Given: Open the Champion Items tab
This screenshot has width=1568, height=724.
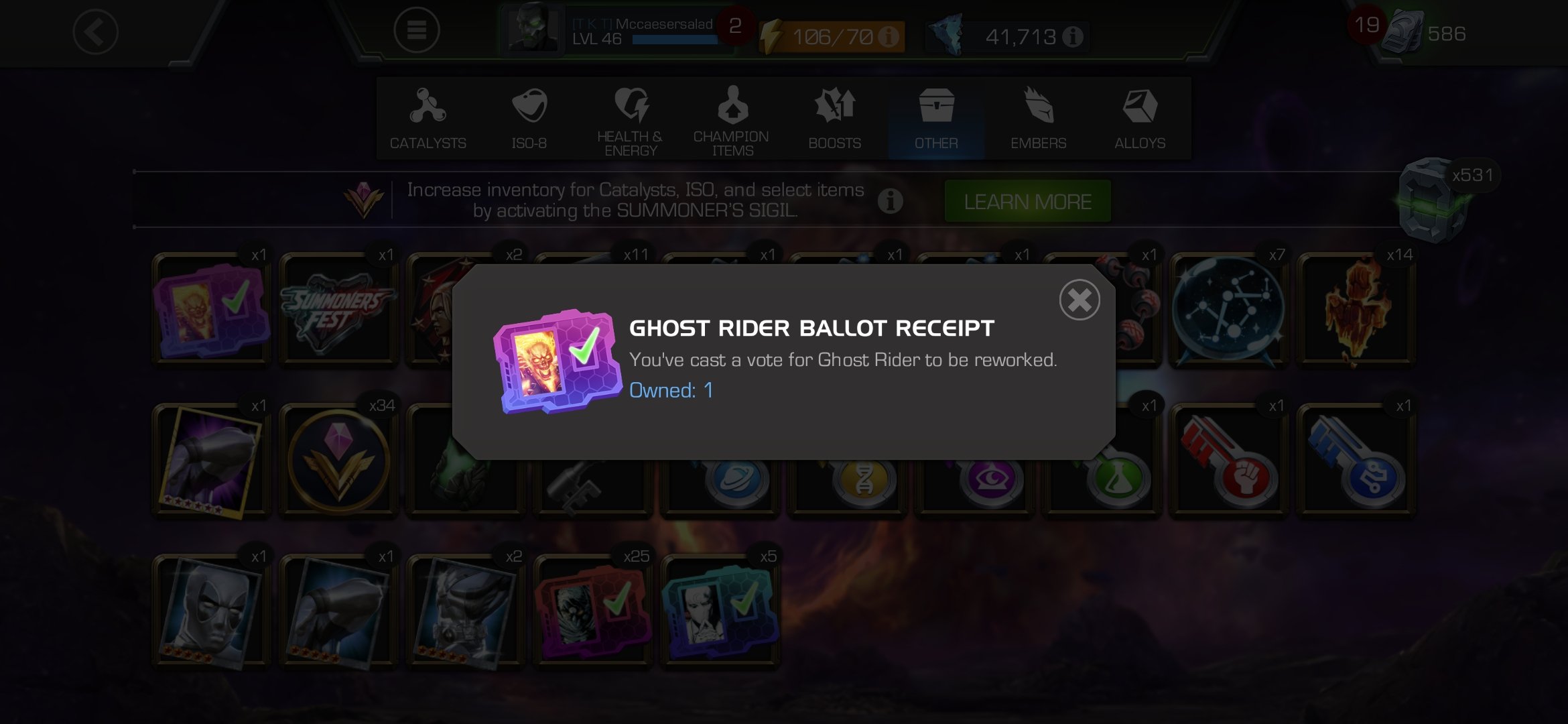Looking at the screenshot, I should 732,119.
